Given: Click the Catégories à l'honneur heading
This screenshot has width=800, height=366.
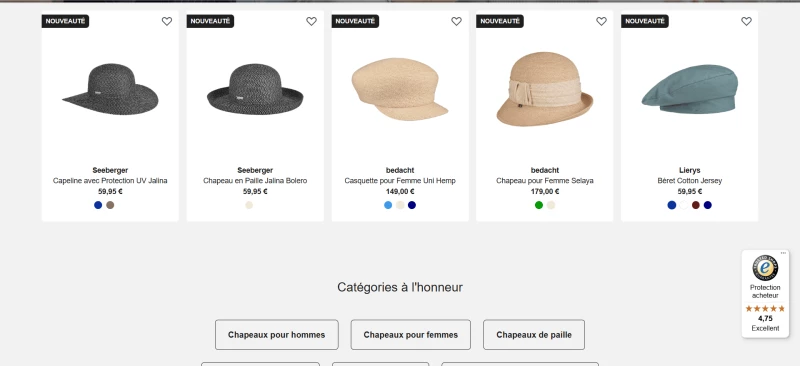Looking at the screenshot, I should [x=400, y=287].
